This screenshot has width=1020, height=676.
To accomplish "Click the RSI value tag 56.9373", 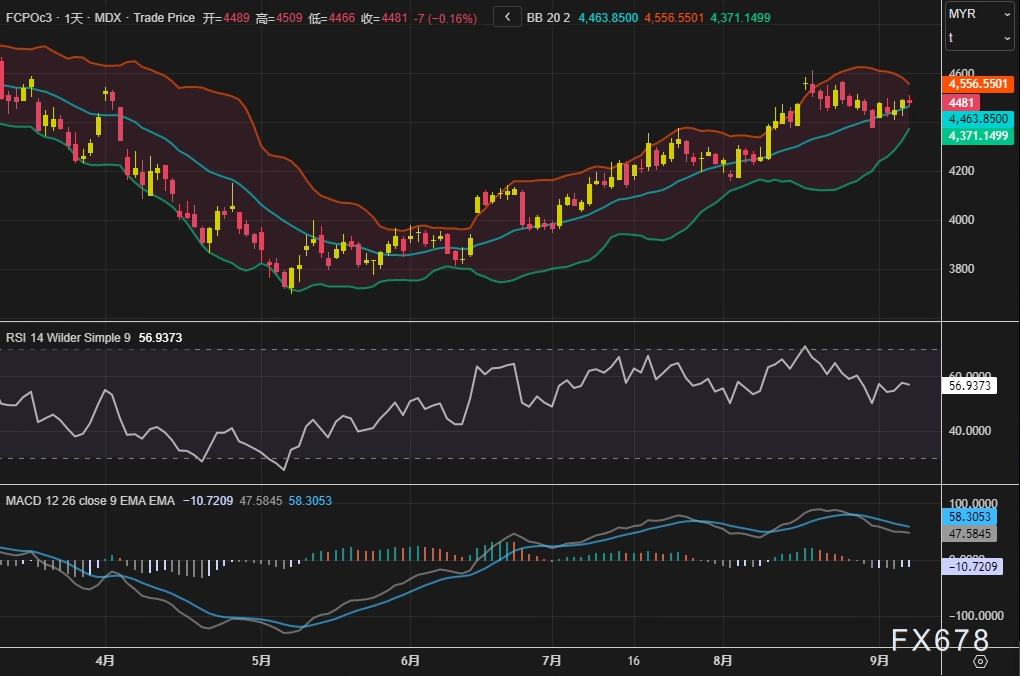I will 968,385.
